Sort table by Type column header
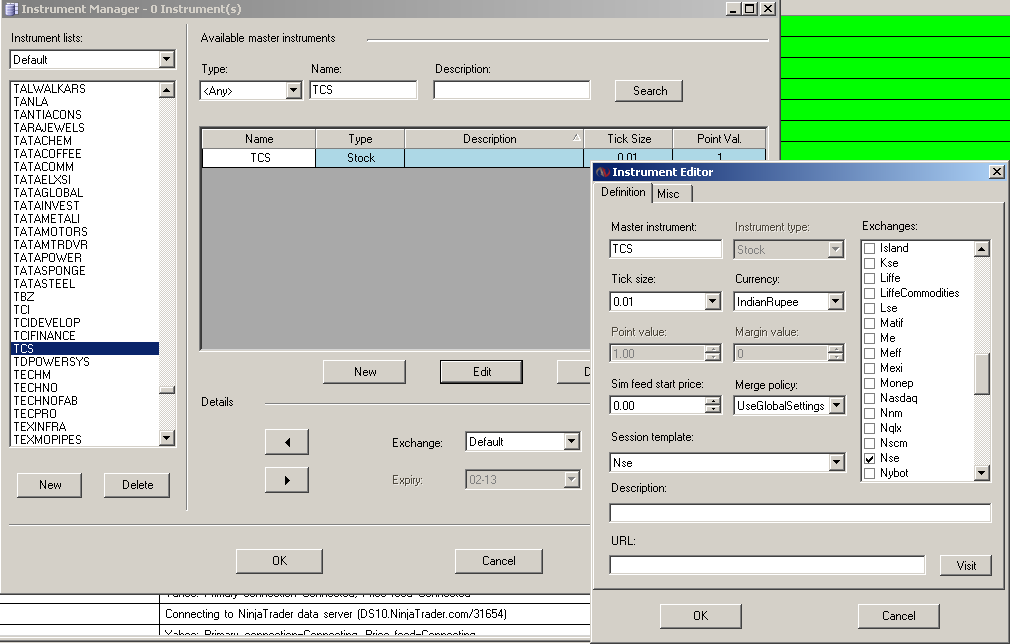 360,139
